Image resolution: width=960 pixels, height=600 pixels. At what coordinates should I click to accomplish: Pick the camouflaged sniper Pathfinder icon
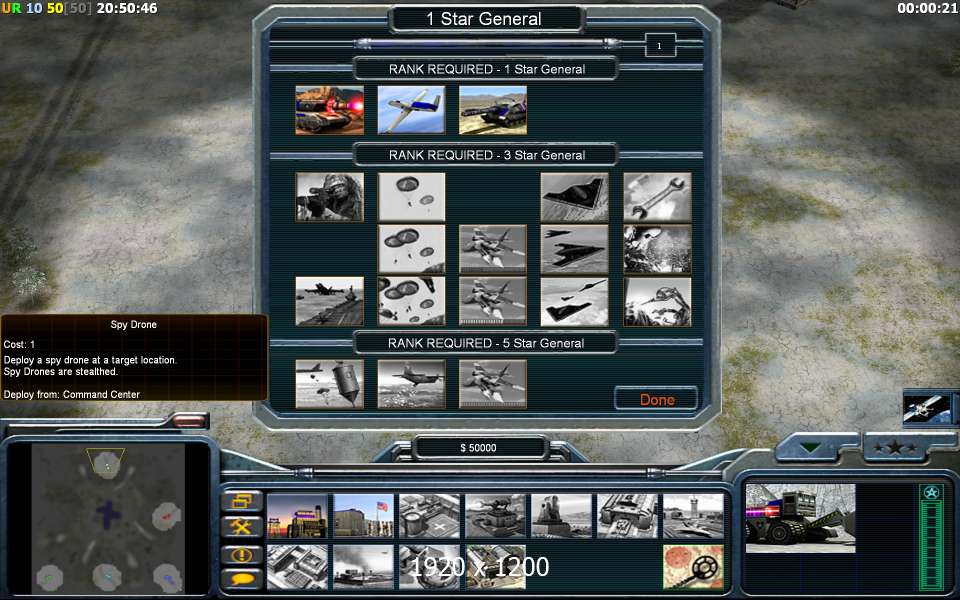pos(329,197)
